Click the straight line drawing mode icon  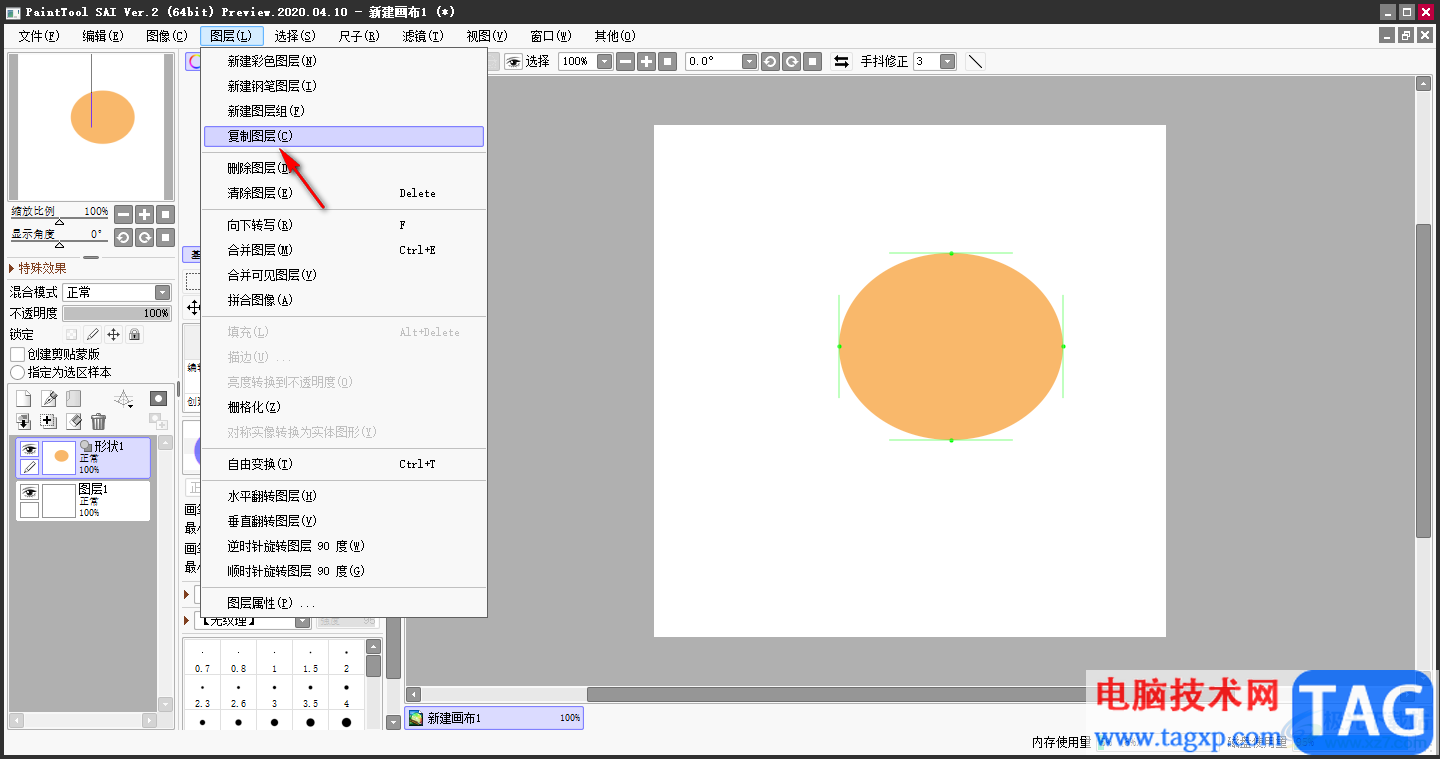pos(975,62)
